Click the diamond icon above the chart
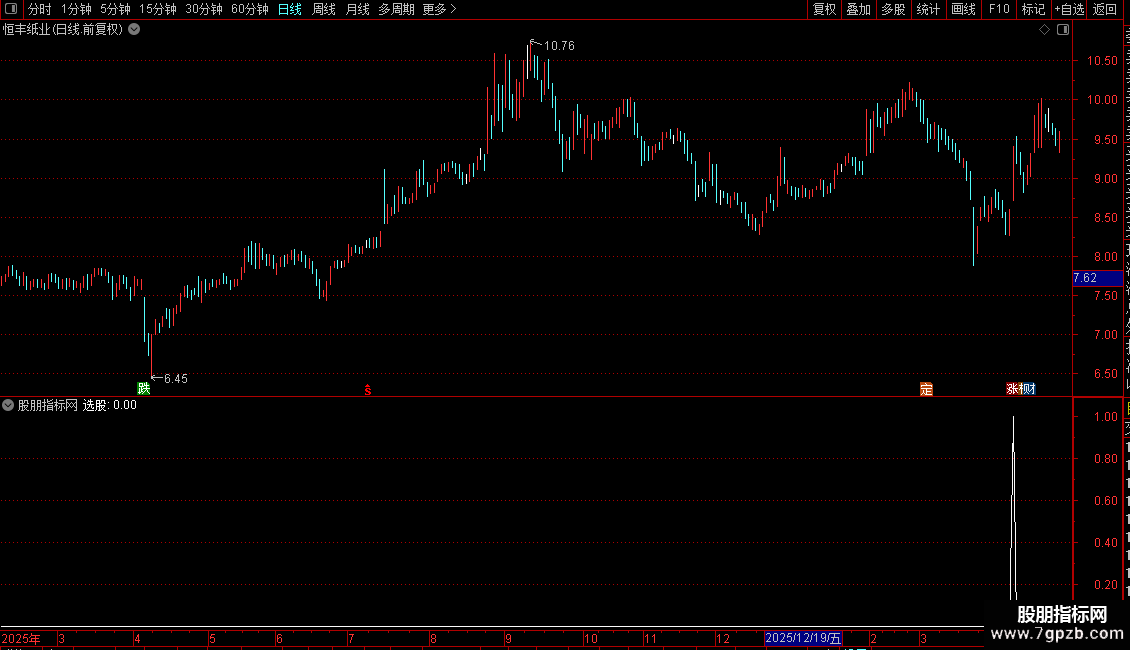The width and height of the screenshot is (1130, 650). pyautogui.click(x=1044, y=30)
